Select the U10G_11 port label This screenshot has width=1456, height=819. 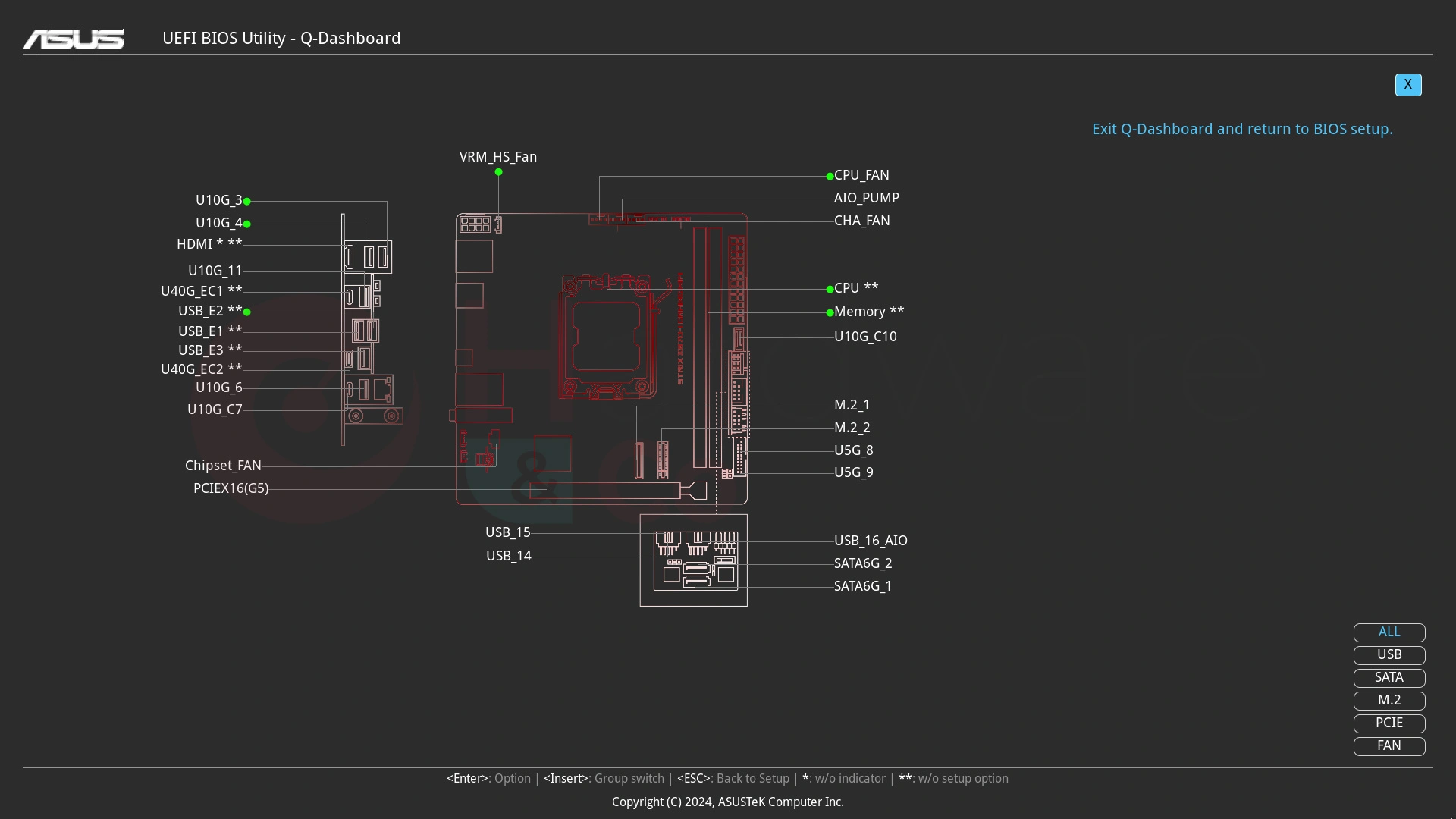click(215, 271)
